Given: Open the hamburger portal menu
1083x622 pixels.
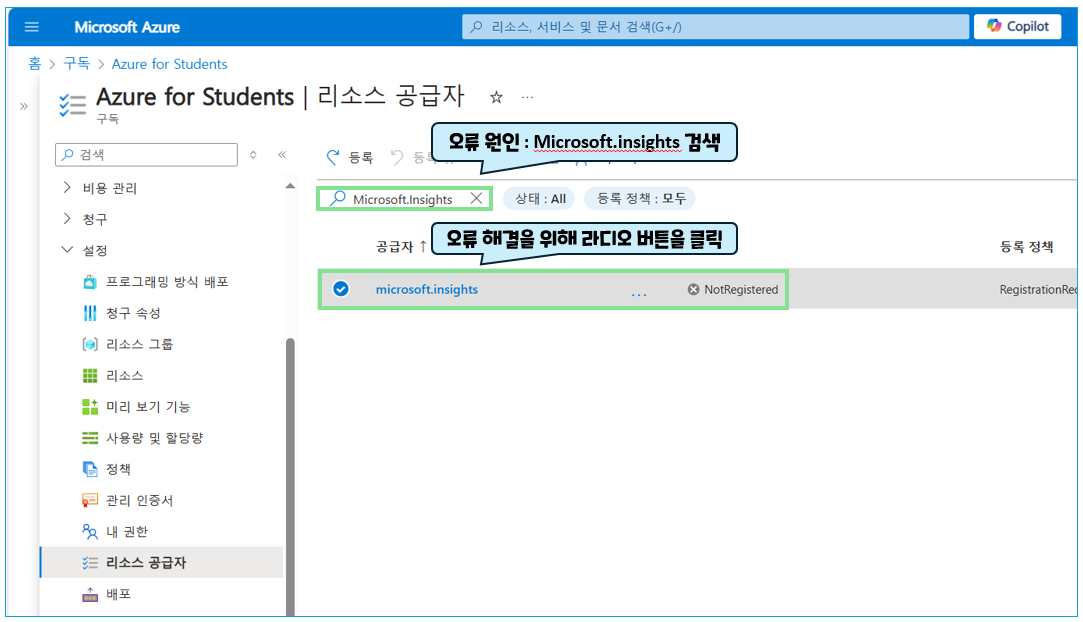Looking at the screenshot, I should point(32,27).
